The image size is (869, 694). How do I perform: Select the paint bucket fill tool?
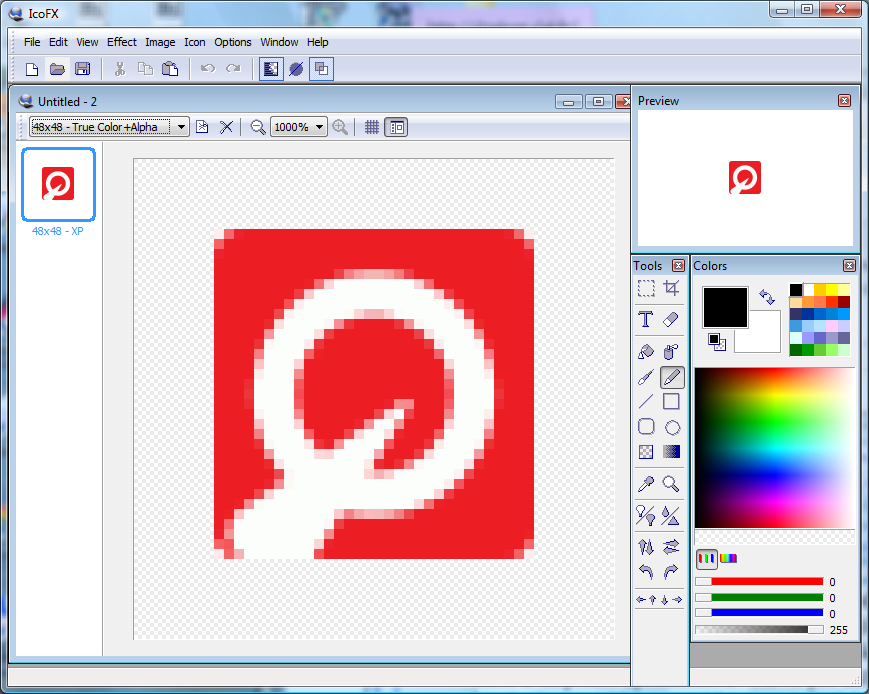click(646, 352)
